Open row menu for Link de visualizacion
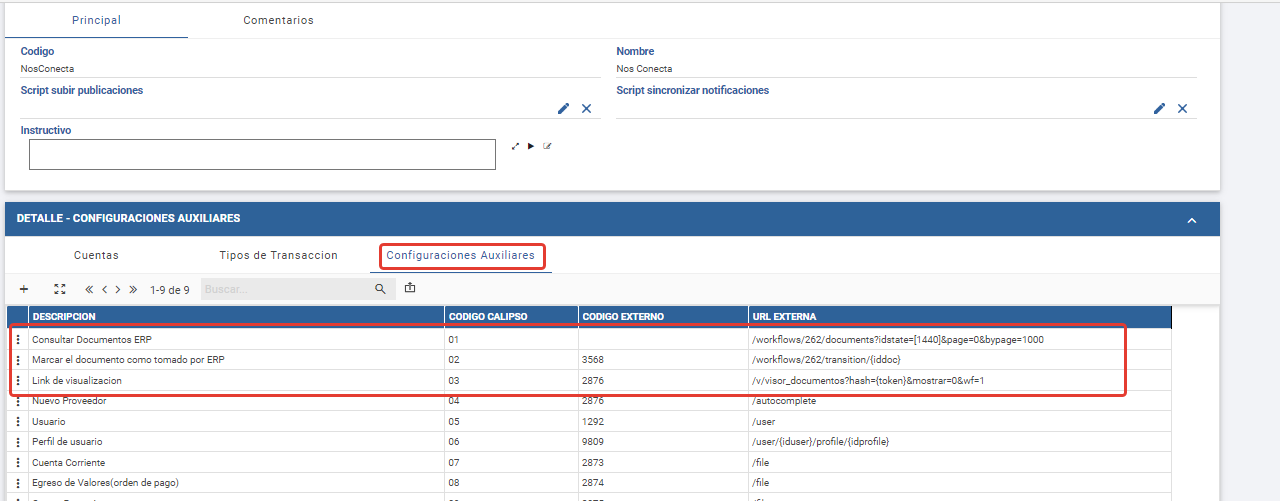 coord(18,381)
